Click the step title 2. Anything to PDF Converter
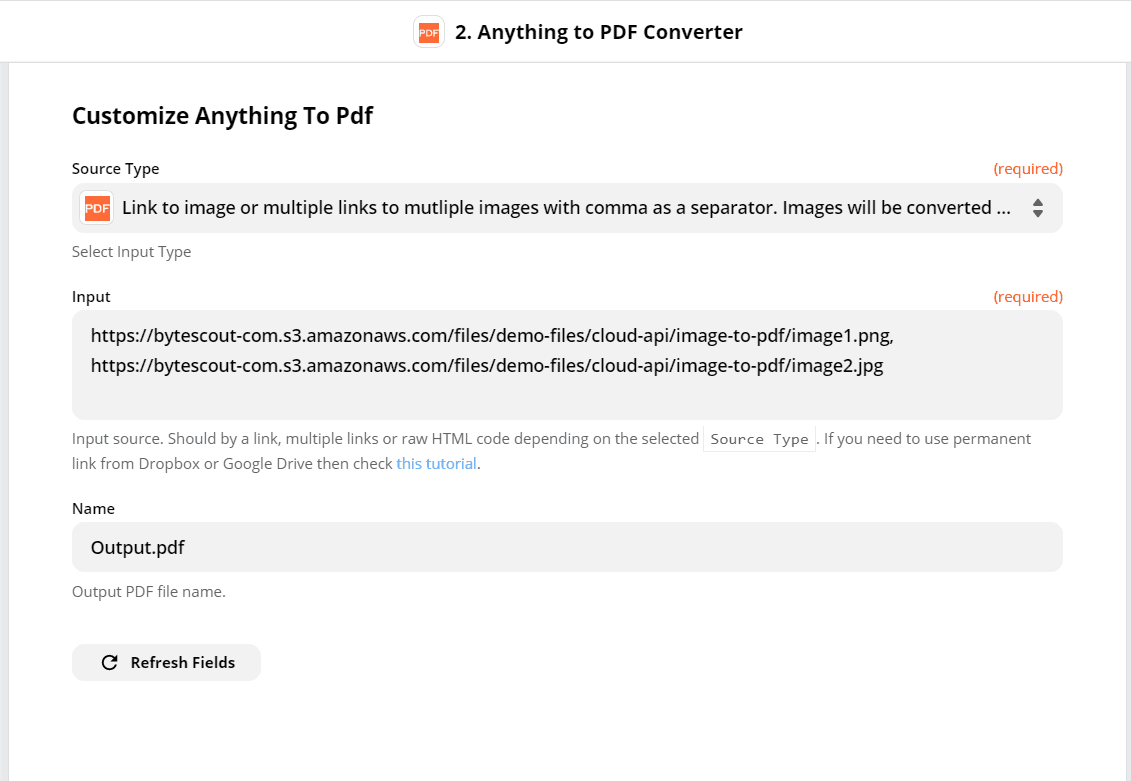 coord(600,31)
